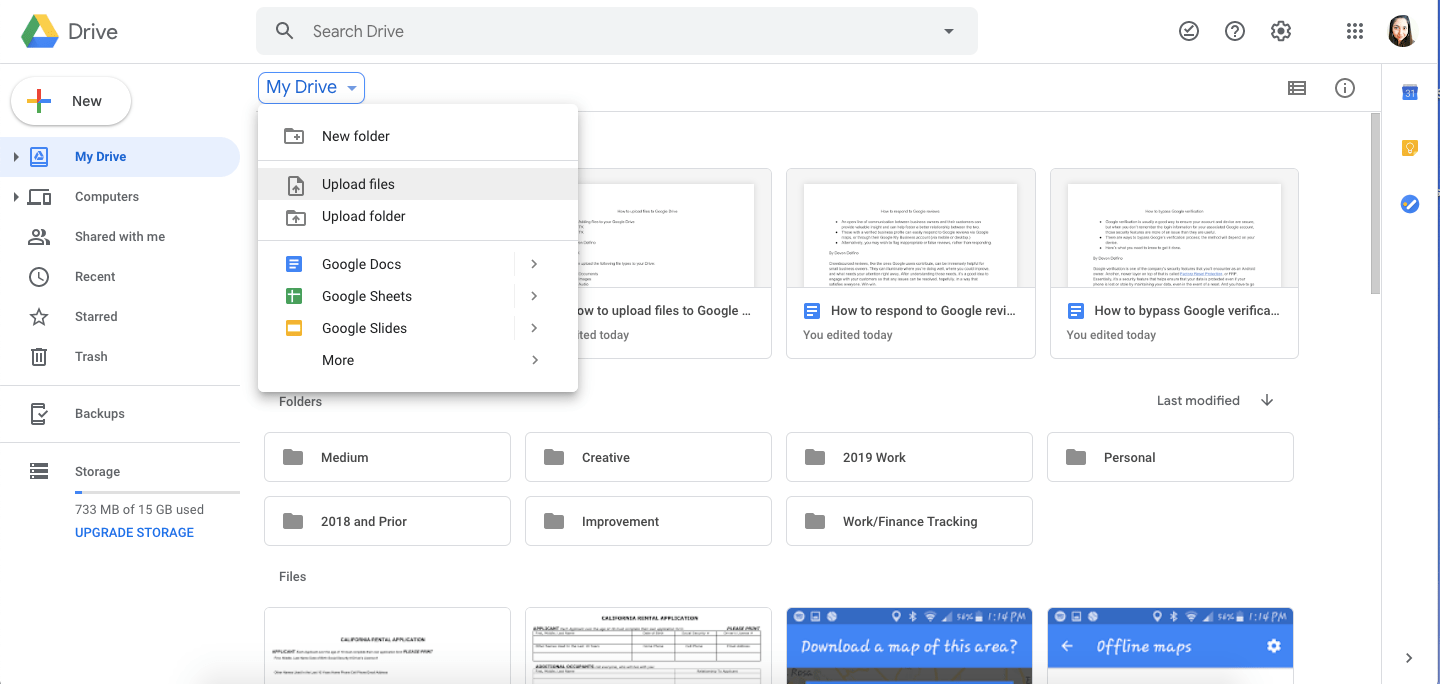Open the Personal folder
Image resolution: width=1440 pixels, height=684 pixels.
tap(1170, 457)
